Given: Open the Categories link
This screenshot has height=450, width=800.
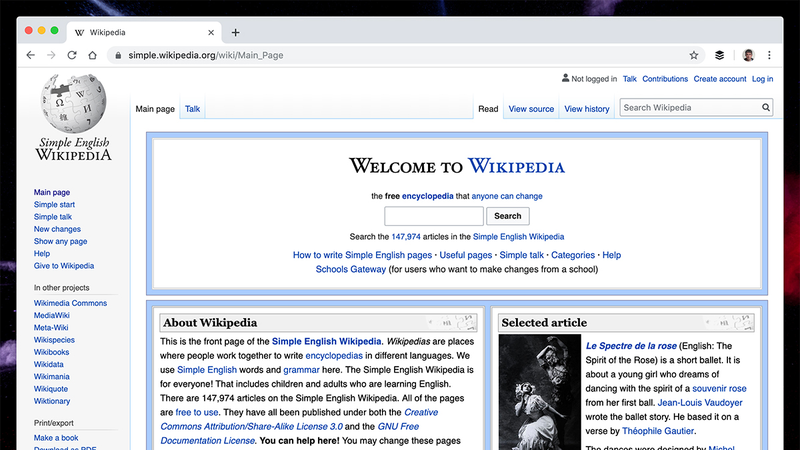Looking at the screenshot, I should click(x=573, y=255).
